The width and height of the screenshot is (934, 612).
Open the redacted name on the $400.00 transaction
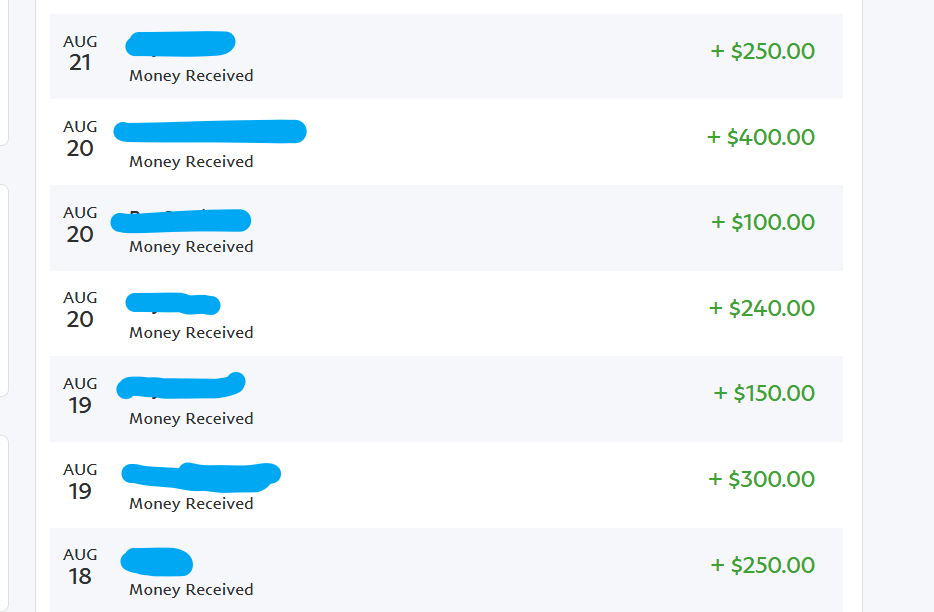[210, 131]
